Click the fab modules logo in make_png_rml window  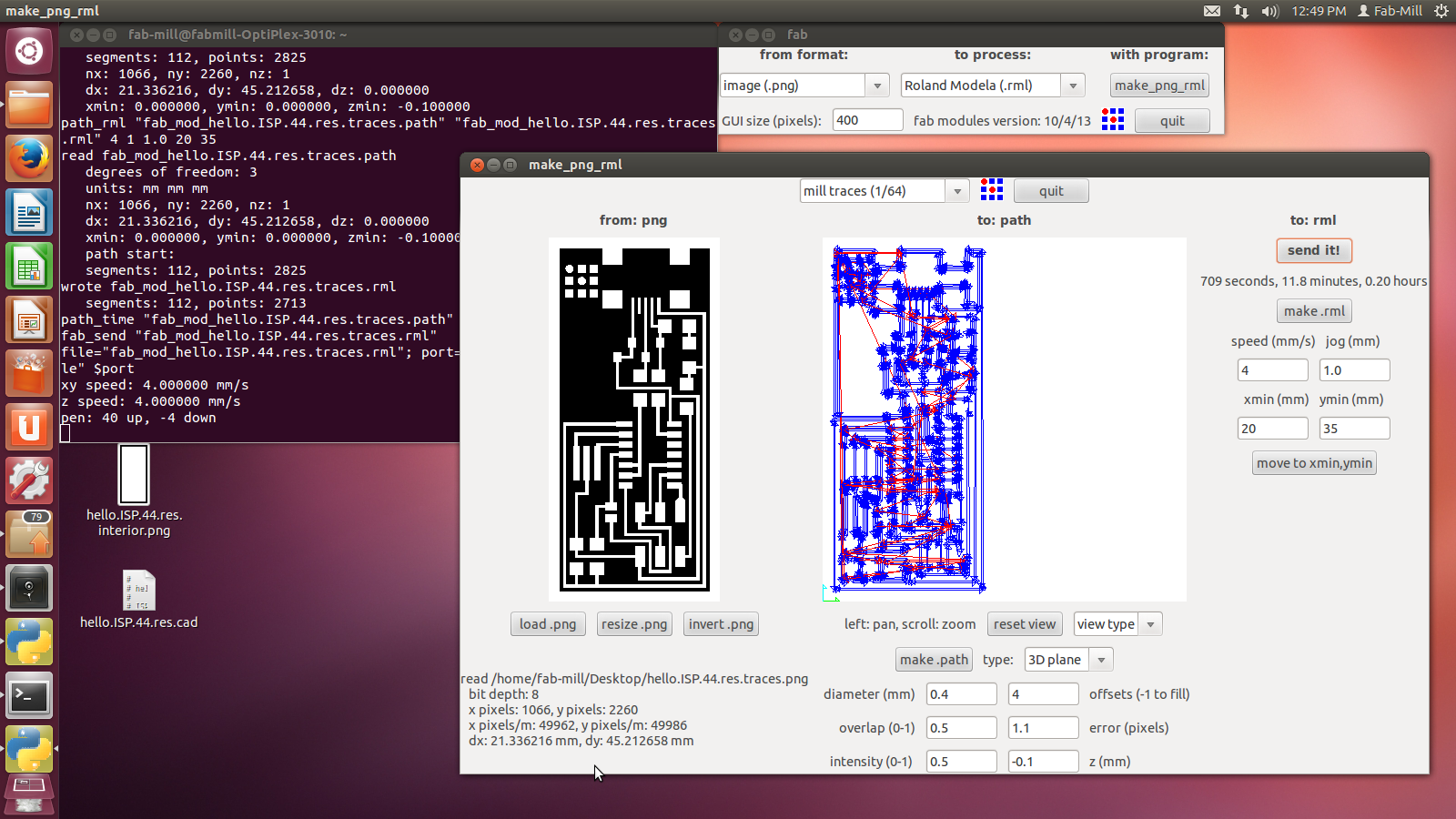click(992, 190)
